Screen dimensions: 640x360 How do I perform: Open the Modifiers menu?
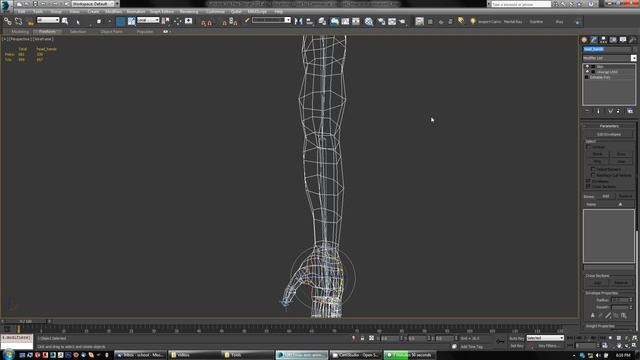tap(113, 12)
